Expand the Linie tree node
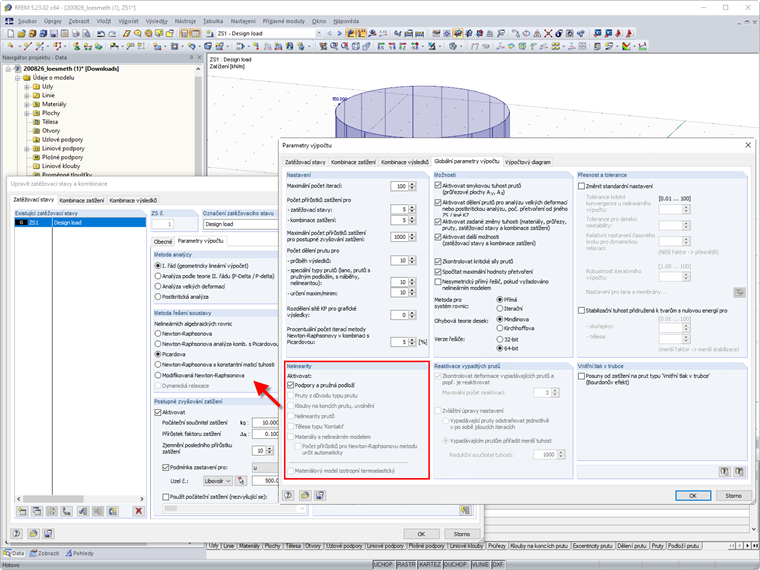 coord(27,95)
